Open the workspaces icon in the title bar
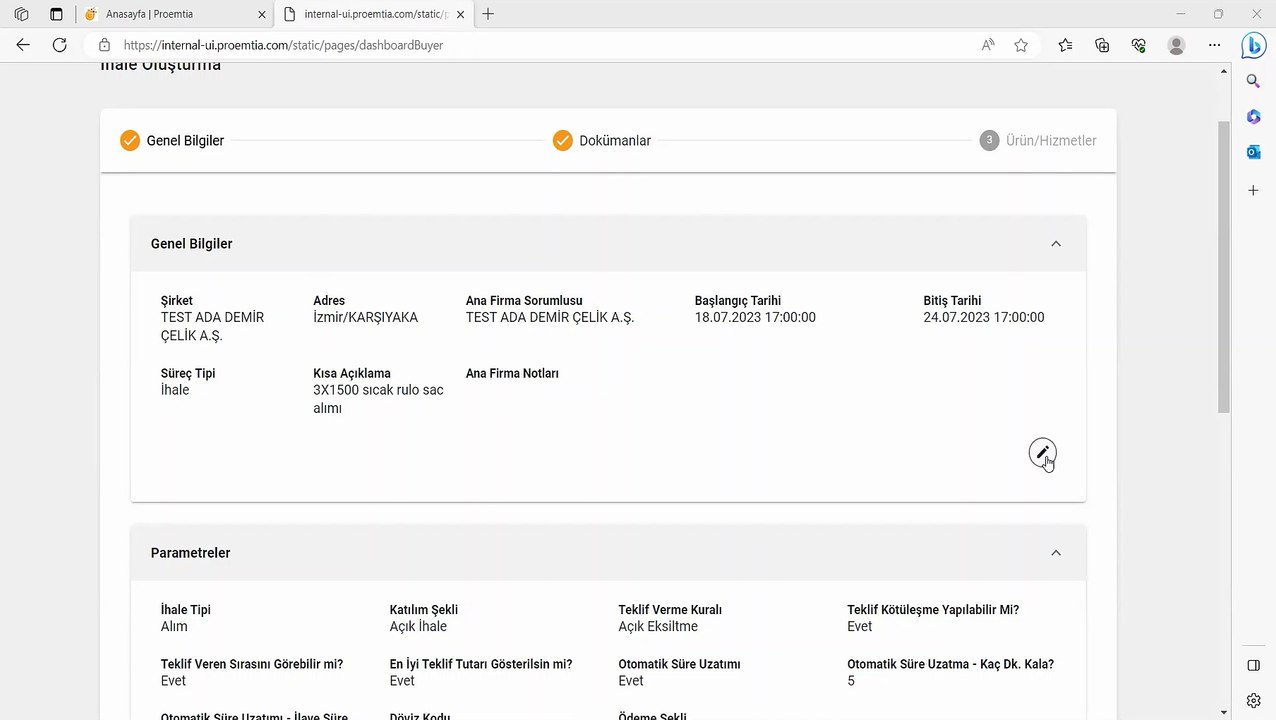Image resolution: width=1276 pixels, height=720 pixels. tap(21, 14)
